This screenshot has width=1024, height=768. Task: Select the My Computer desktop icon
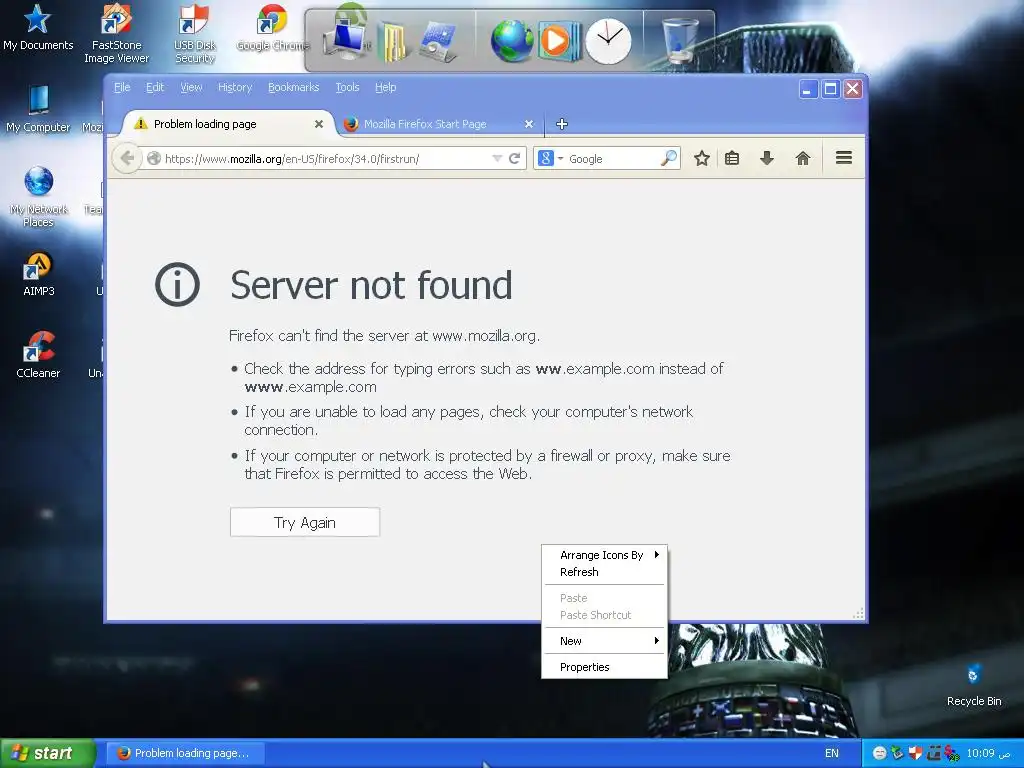click(38, 109)
